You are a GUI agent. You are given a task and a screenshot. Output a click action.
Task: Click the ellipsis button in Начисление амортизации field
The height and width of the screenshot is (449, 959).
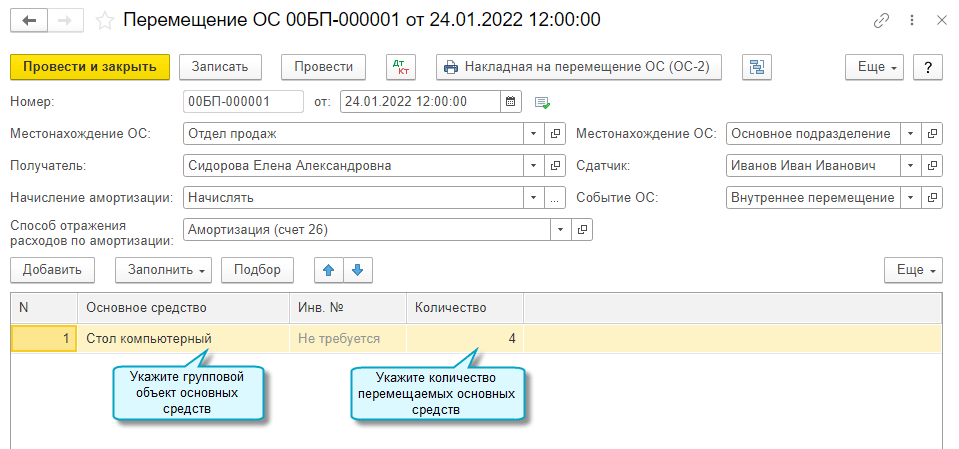click(x=555, y=198)
